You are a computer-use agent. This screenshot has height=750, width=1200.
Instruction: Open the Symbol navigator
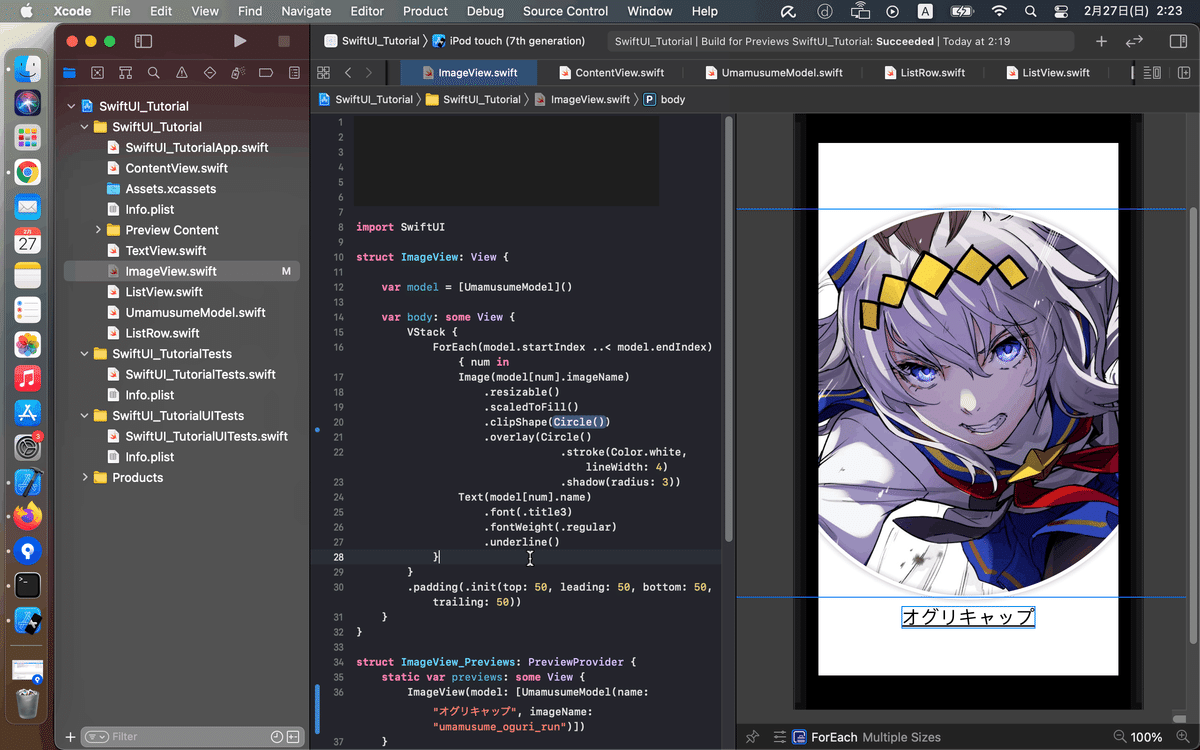[x=125, y=73]
